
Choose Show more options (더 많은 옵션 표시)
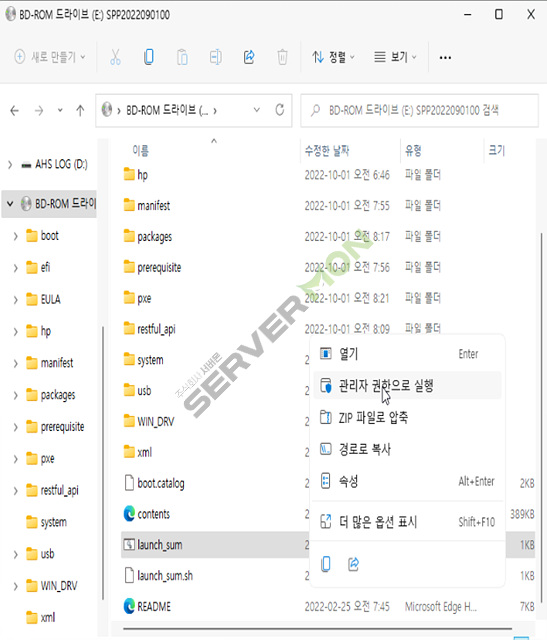click(x=407, y=521)
